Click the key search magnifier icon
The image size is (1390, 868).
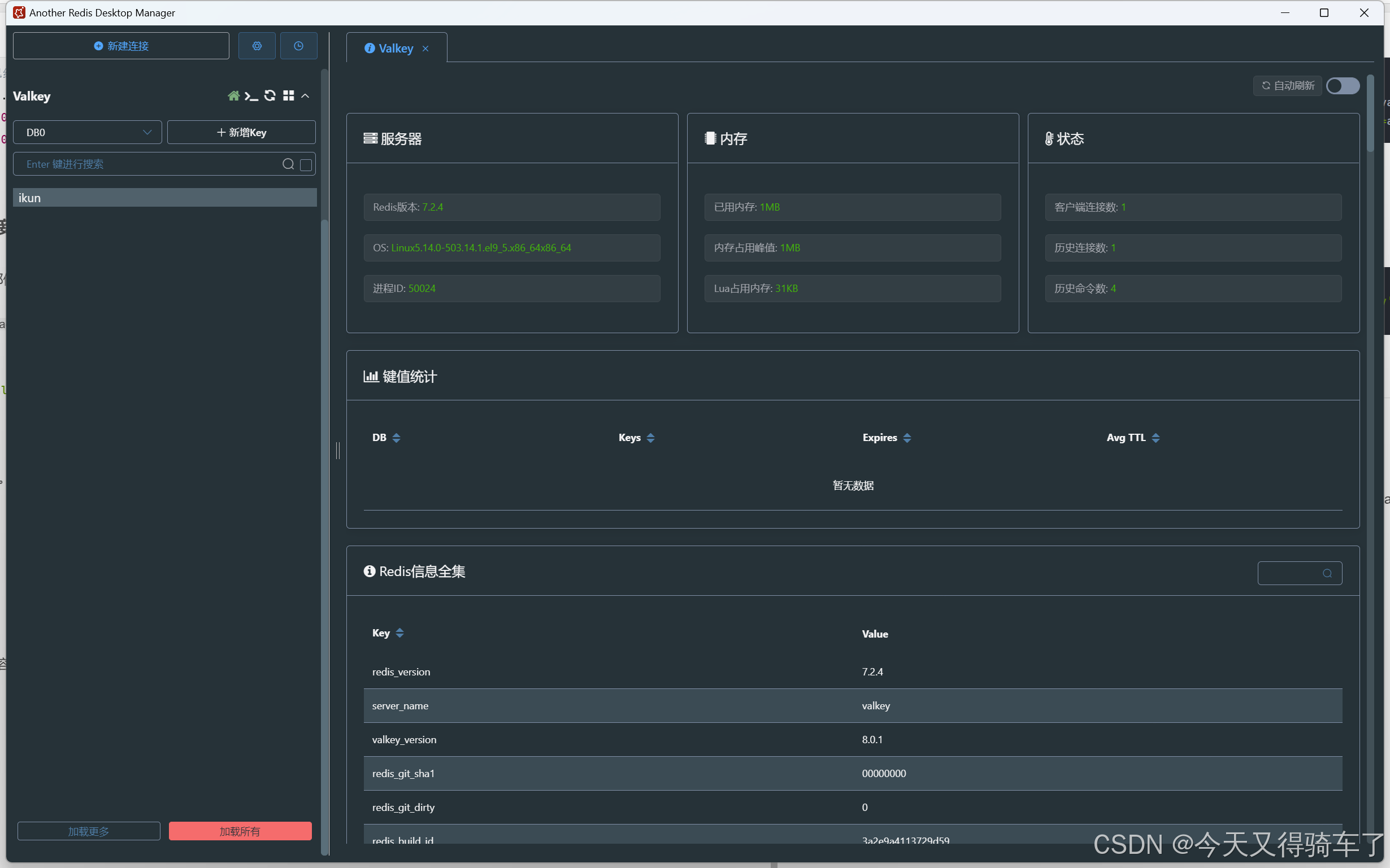click(x=288, y=164)
